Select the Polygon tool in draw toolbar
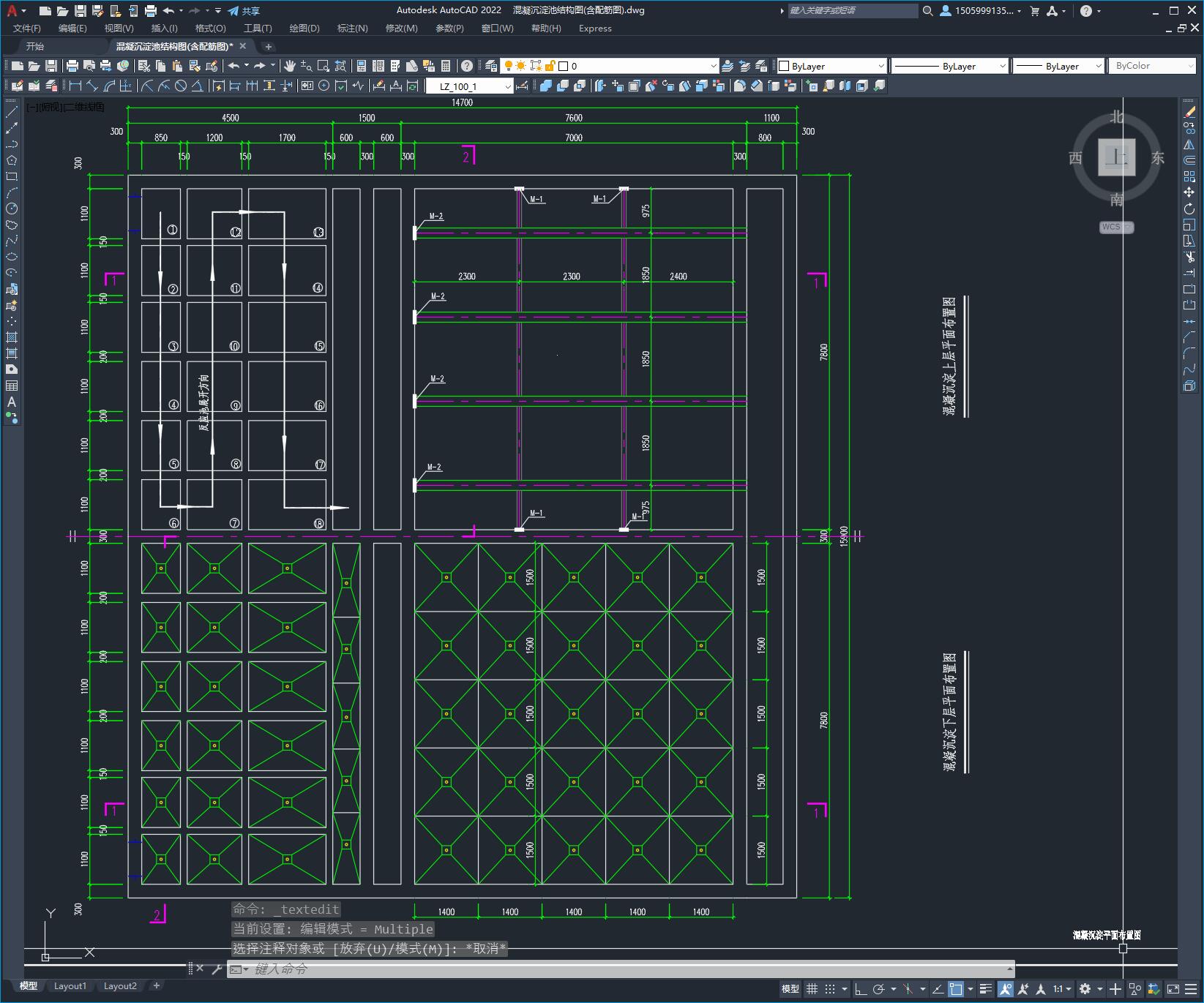This screenshot has height=1003, width=1204. pyautogui.click(x=12, y=160)
